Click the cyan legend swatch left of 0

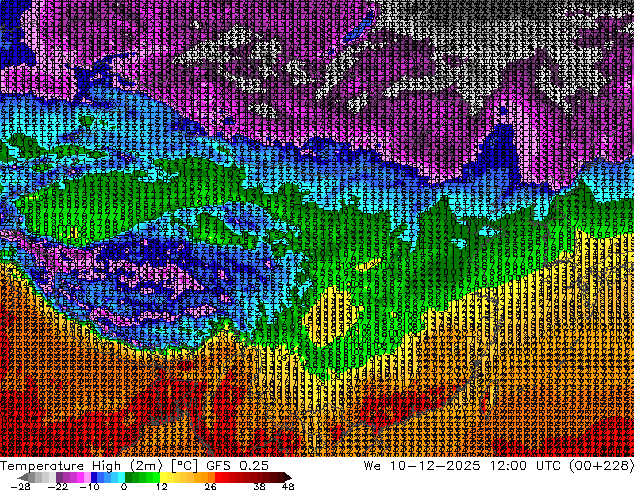[x=121, y=477]
